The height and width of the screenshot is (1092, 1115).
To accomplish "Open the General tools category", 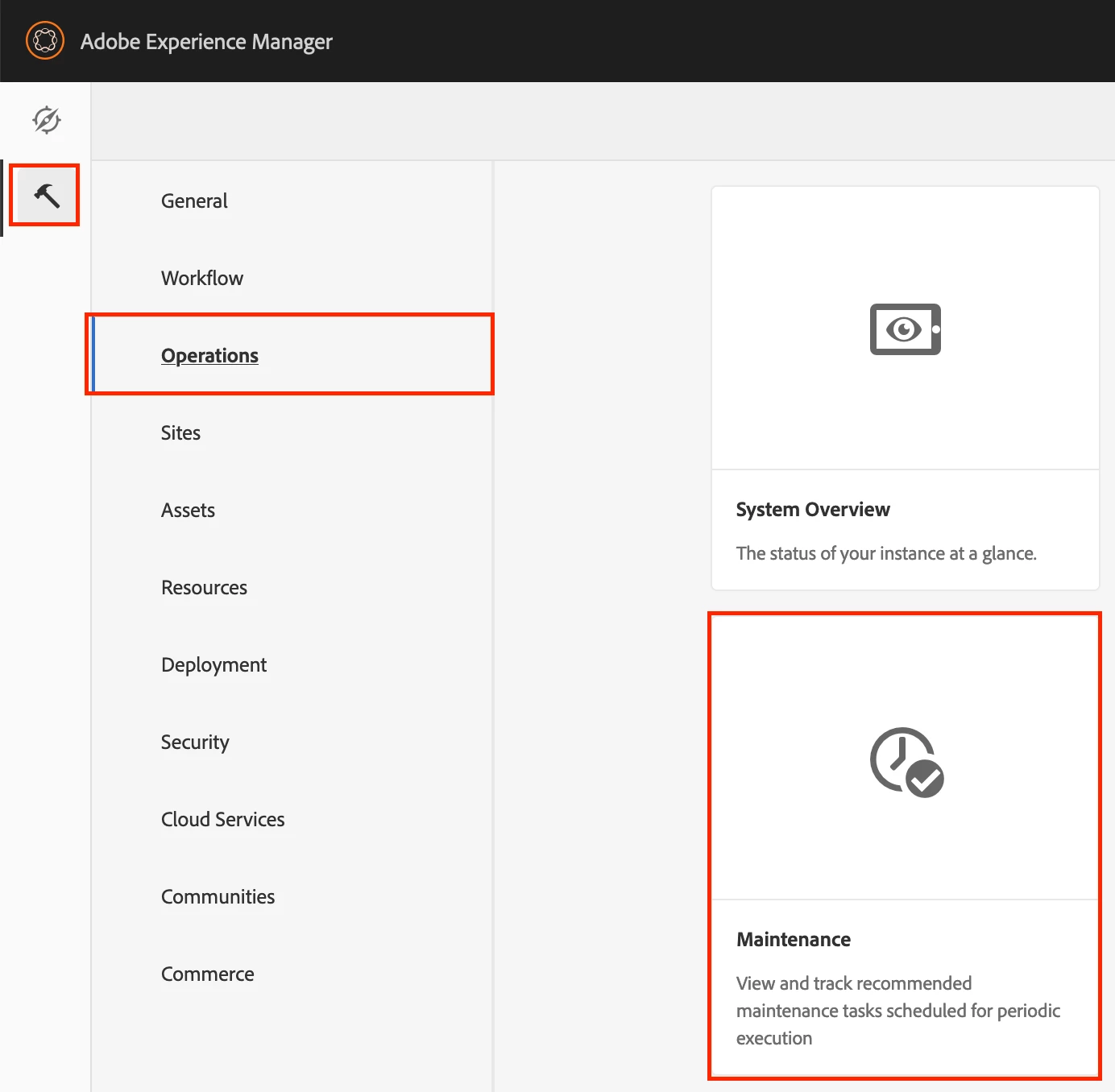I will [194, 201].
